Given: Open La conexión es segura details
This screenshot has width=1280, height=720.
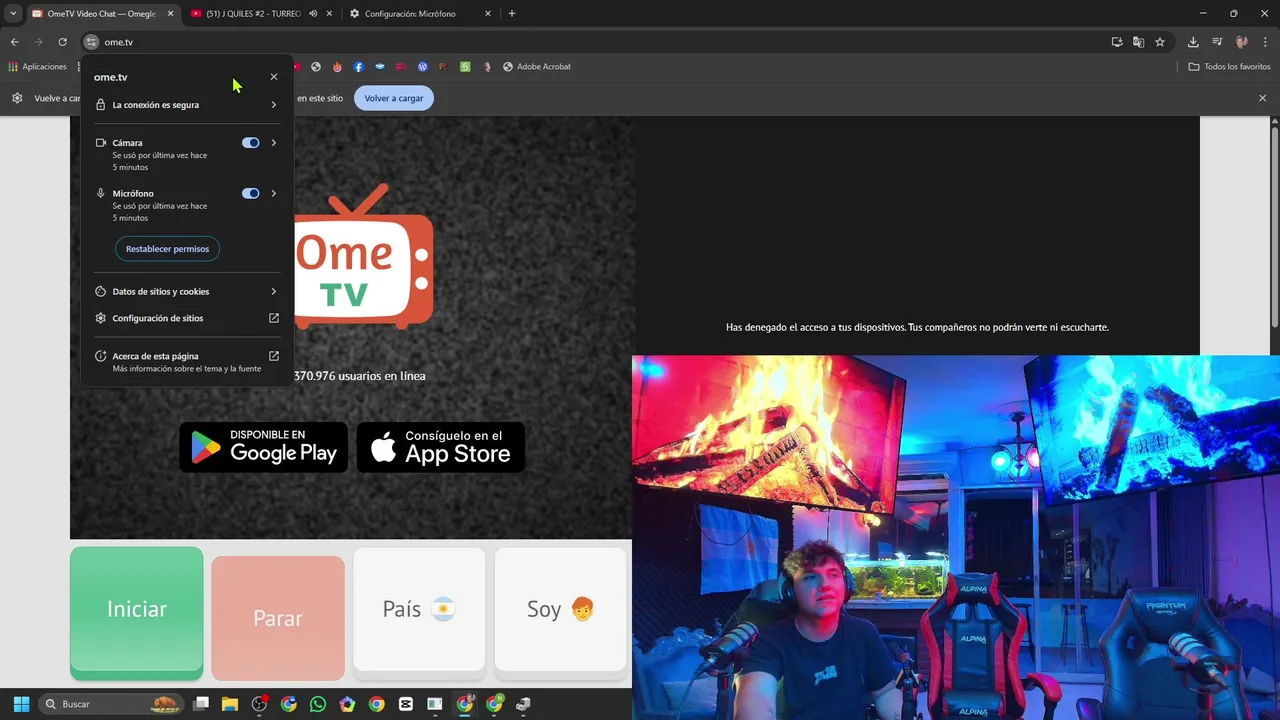Looking at the screenshot, I should coord(187,105).
